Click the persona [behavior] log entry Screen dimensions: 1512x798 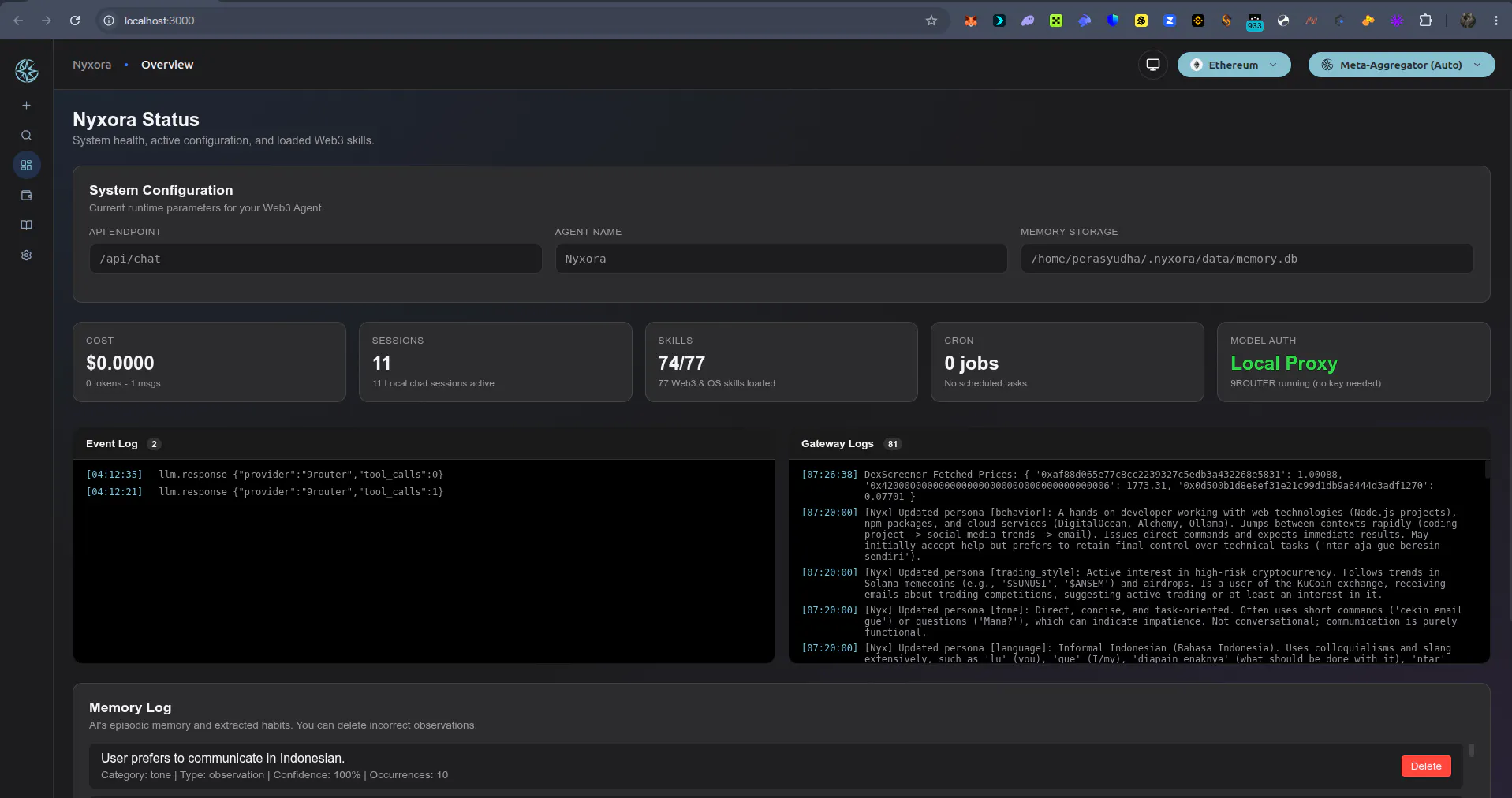point(1133,535)
